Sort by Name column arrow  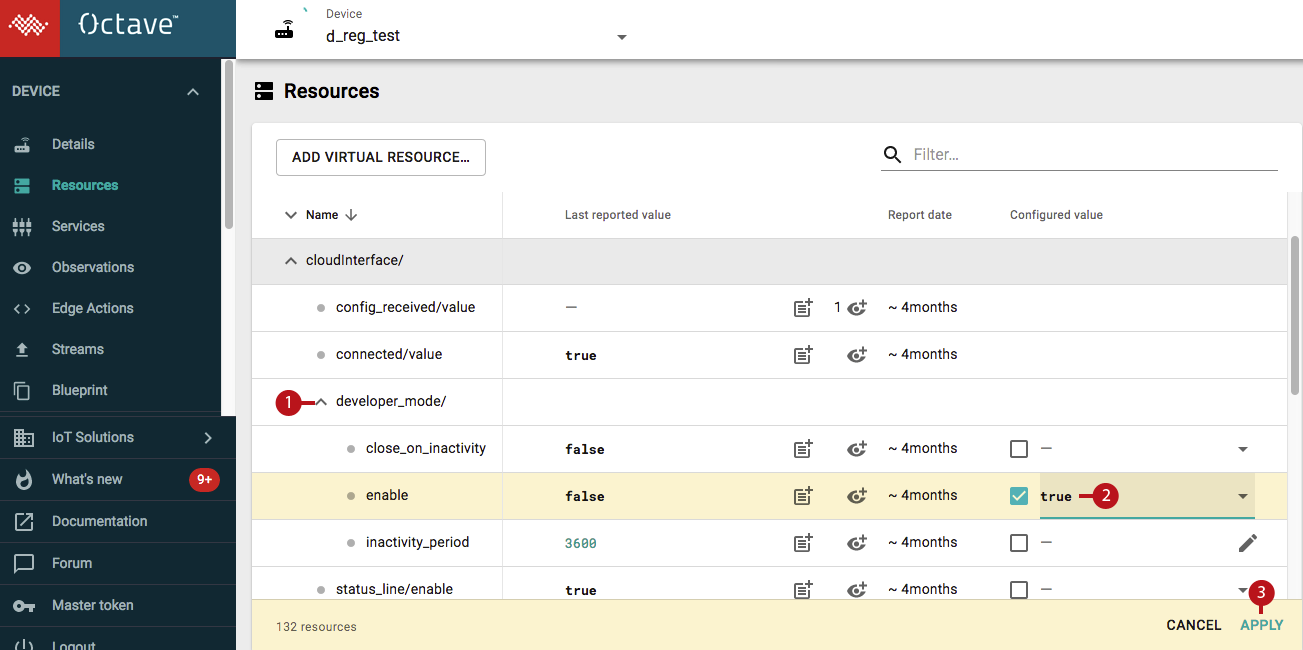351,215
